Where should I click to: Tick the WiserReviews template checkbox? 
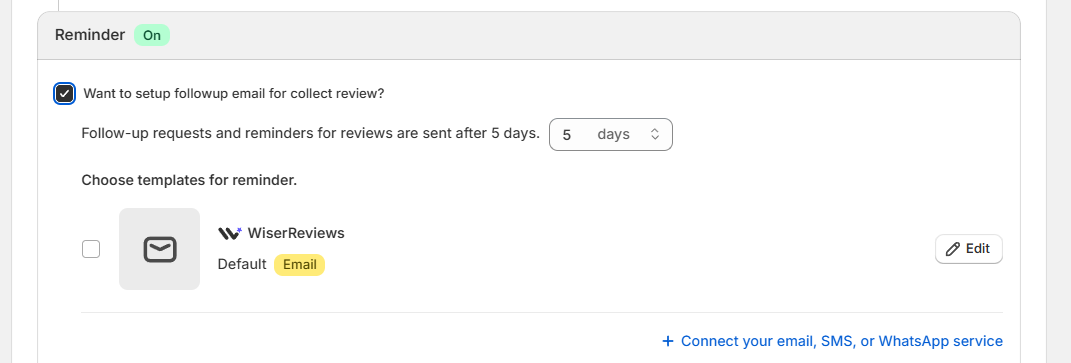pyautogui.click(x=91, y=249)
